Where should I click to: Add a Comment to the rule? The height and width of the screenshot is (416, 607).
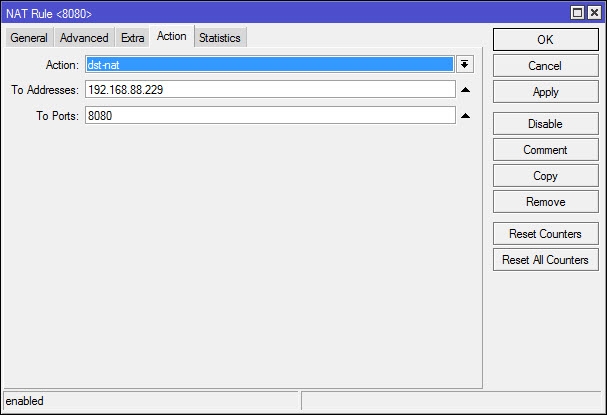click(x=545, y=150)
